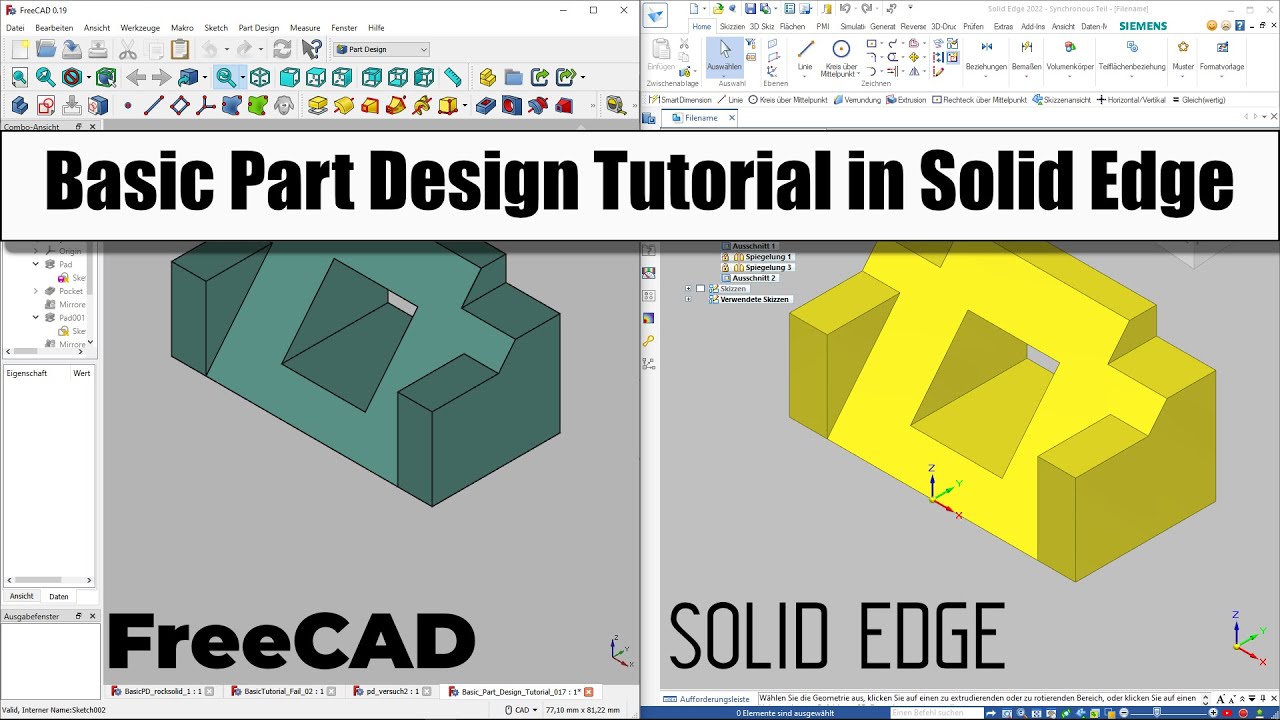The image size is (1280, 720).
Task: Click the FreeCAD ruler measure distance icon
Action: point(453,77)
